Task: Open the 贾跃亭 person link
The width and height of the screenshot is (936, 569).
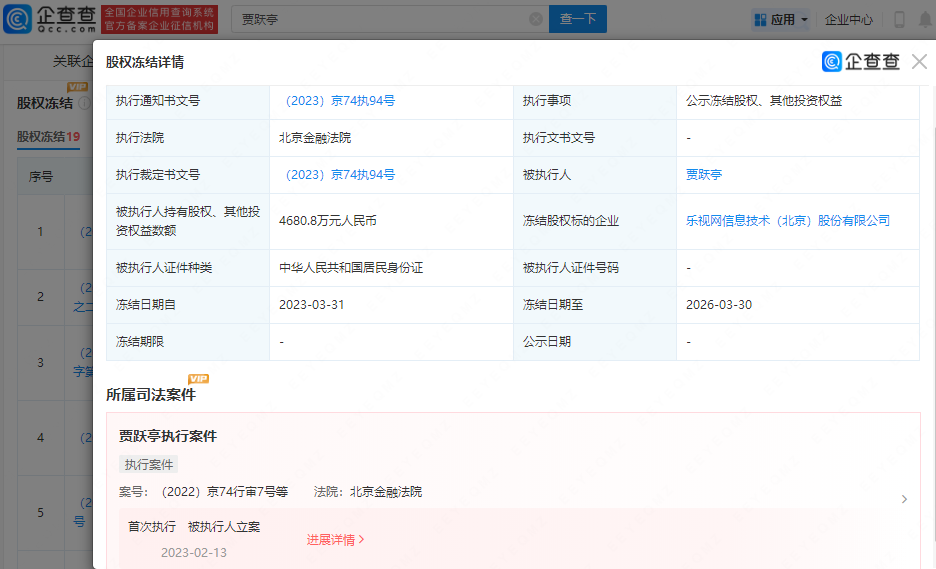Action: (x=704, y=175)
